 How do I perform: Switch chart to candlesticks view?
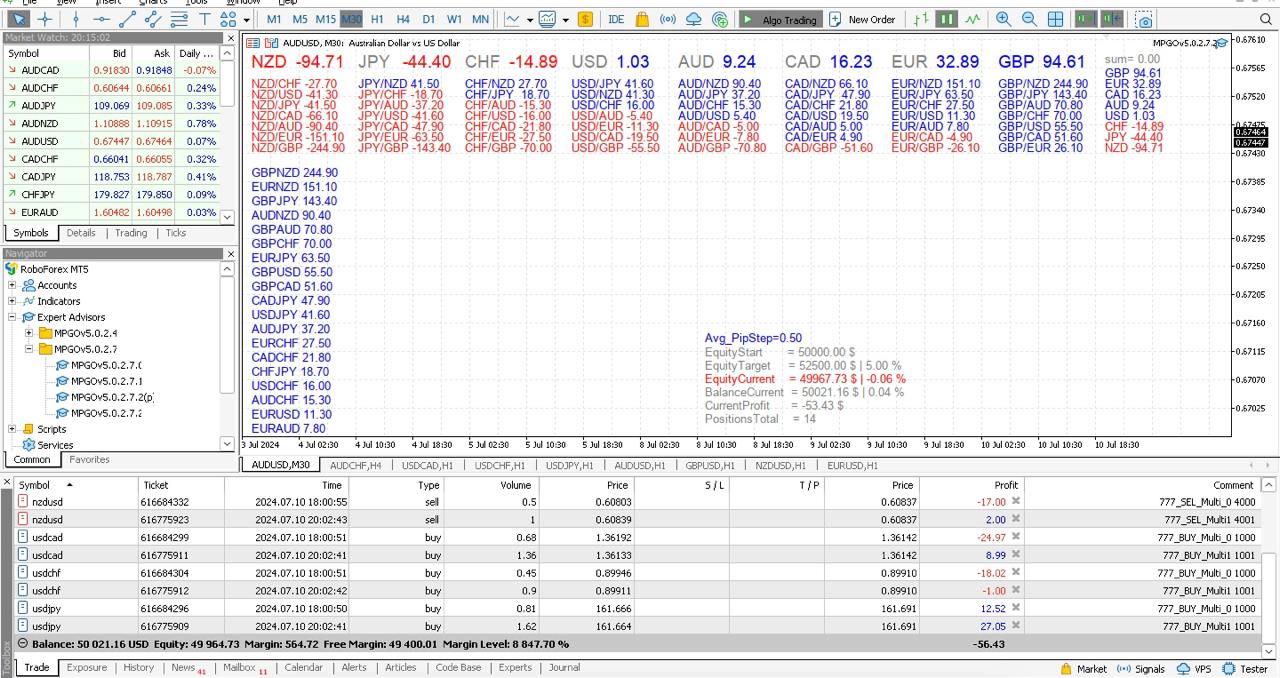(946, 19)
